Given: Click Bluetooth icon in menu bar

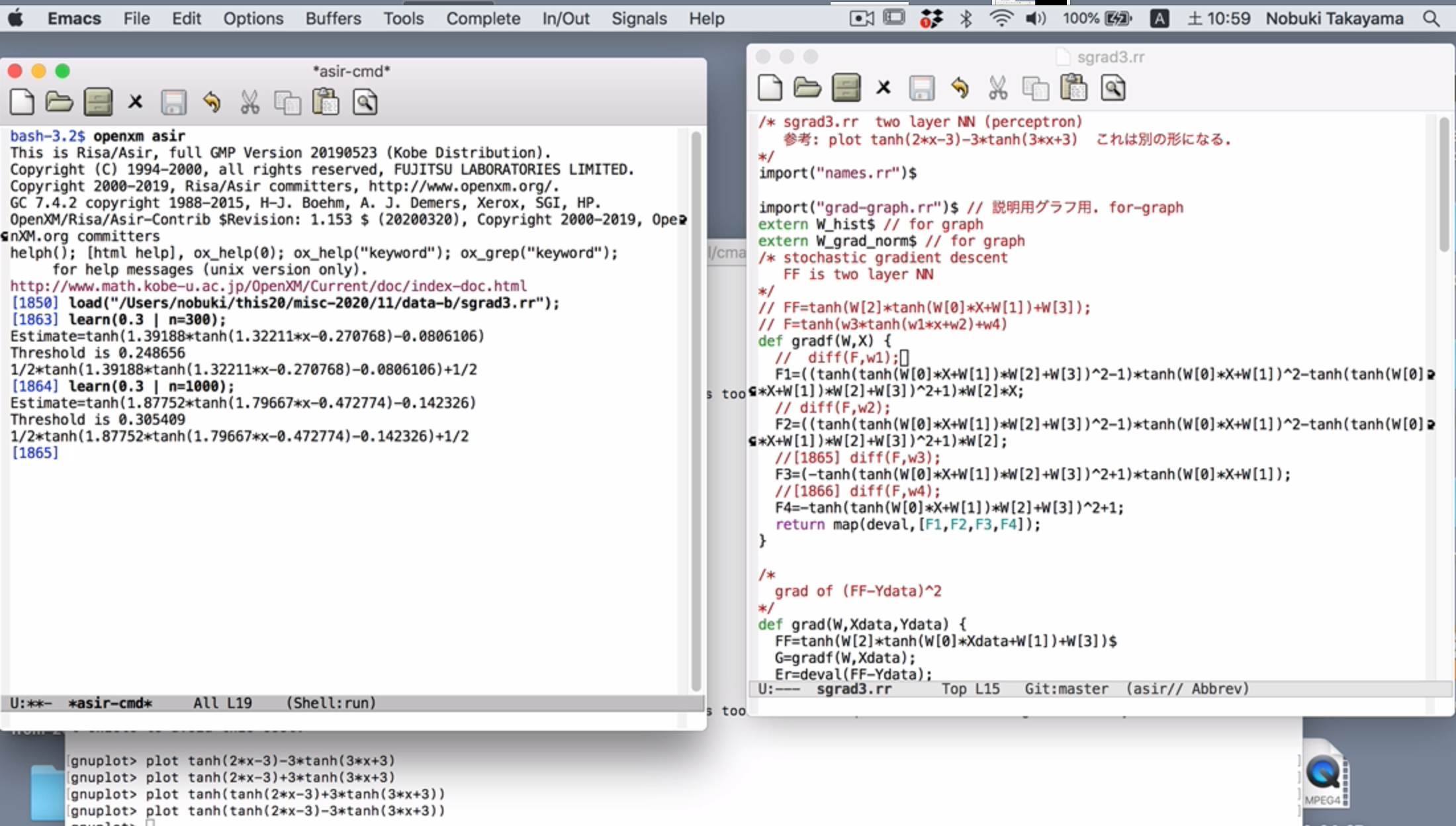Looking at the screenshot, I should pyautogui.click(x=966, y=19).
